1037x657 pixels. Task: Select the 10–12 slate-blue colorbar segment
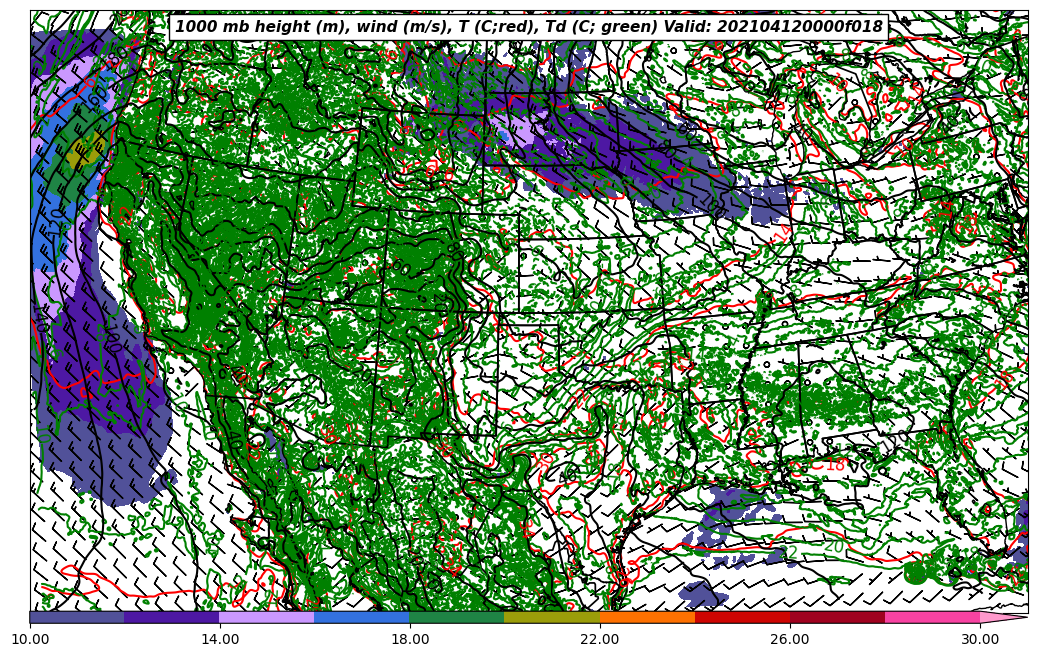click(x=77, y=617)
